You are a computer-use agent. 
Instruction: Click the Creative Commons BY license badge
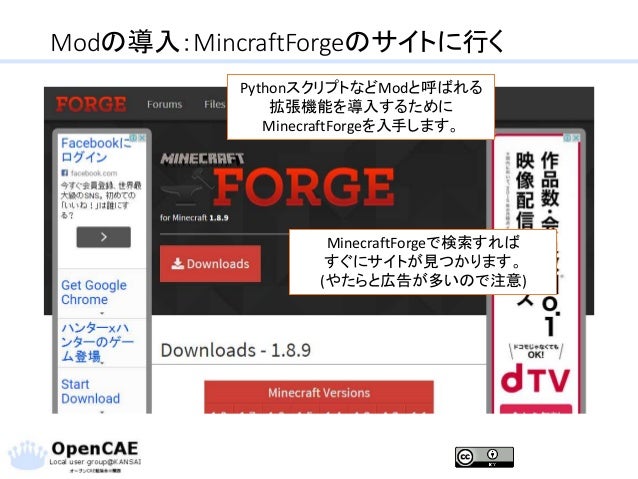pos(484,457)
